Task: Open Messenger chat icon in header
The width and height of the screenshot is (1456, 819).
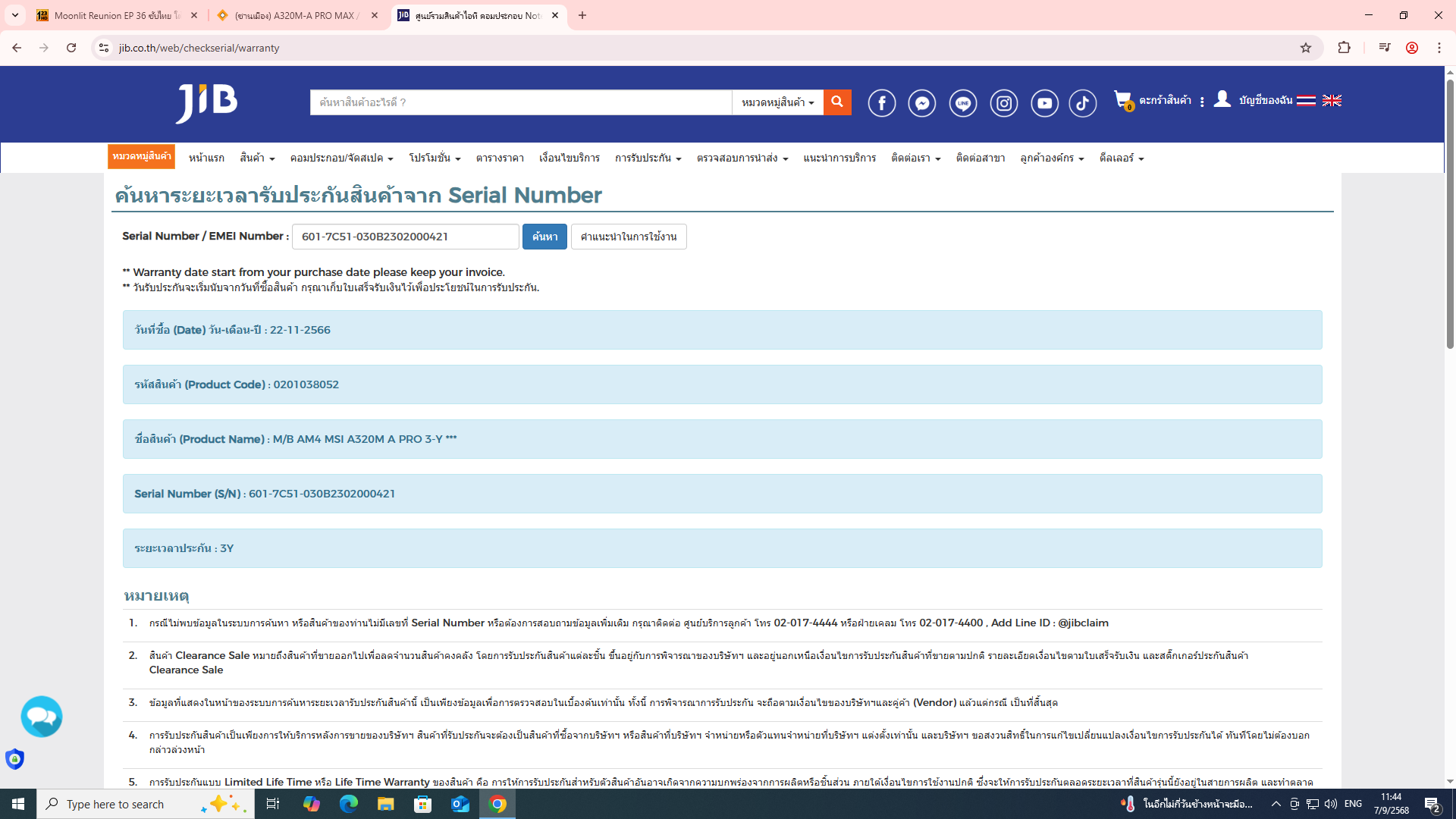Action: pyautogui.click(x=922, y=103)
